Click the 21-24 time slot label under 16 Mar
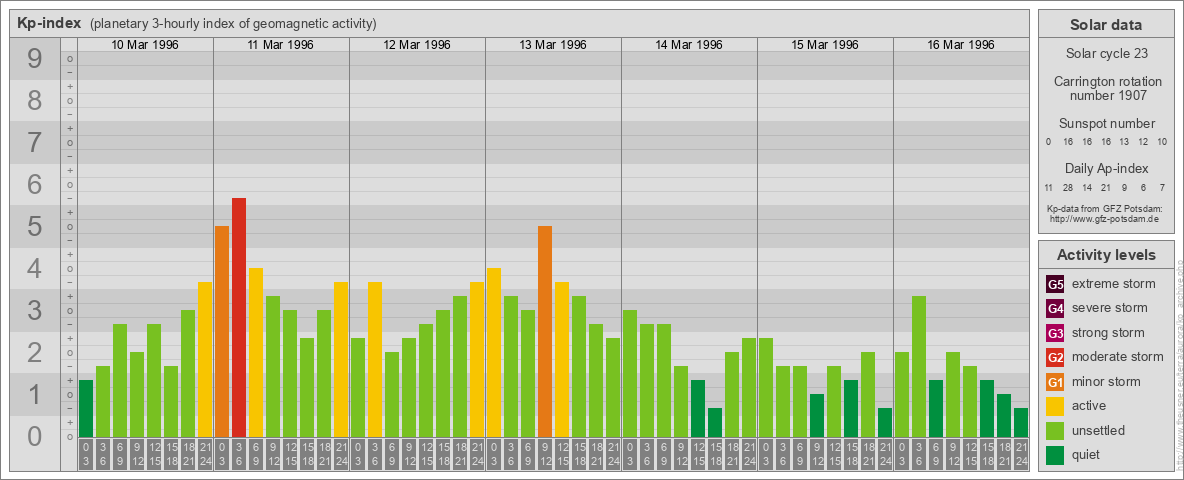 point(1020,454)
